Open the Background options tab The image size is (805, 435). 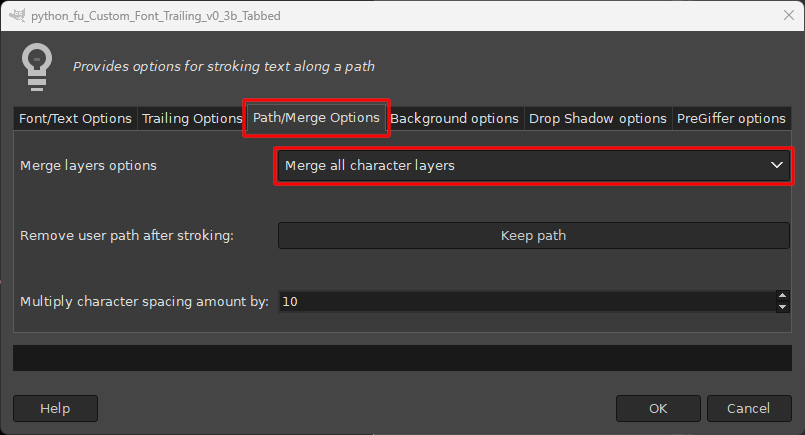pyautogui.click(x=454, y=119)
